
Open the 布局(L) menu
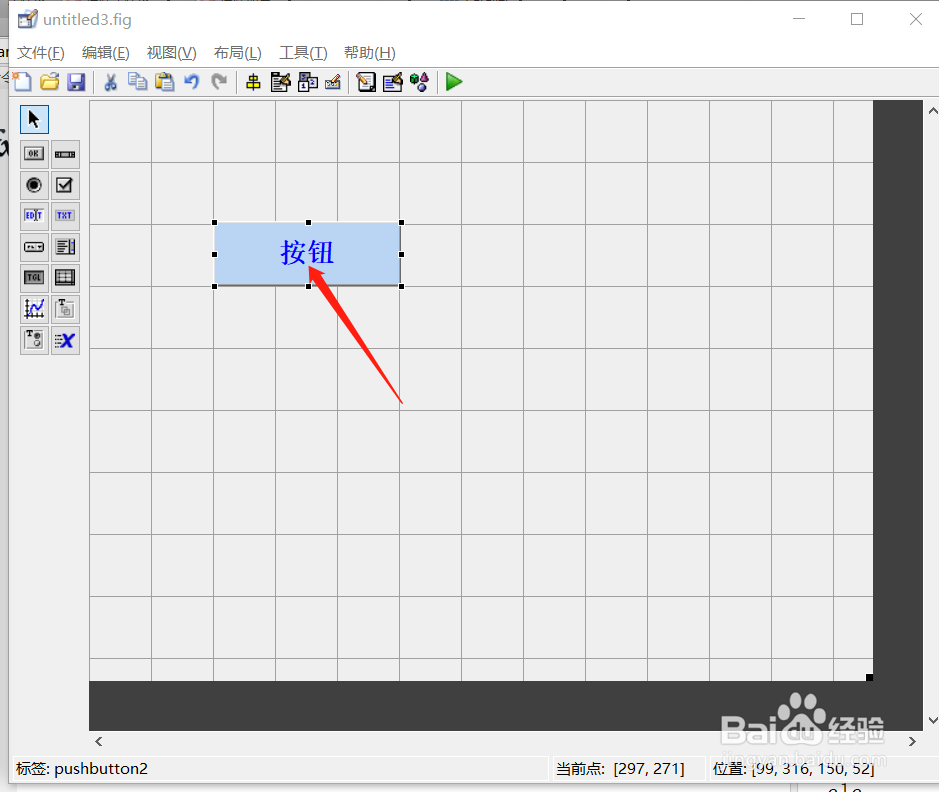coord(238,53)
